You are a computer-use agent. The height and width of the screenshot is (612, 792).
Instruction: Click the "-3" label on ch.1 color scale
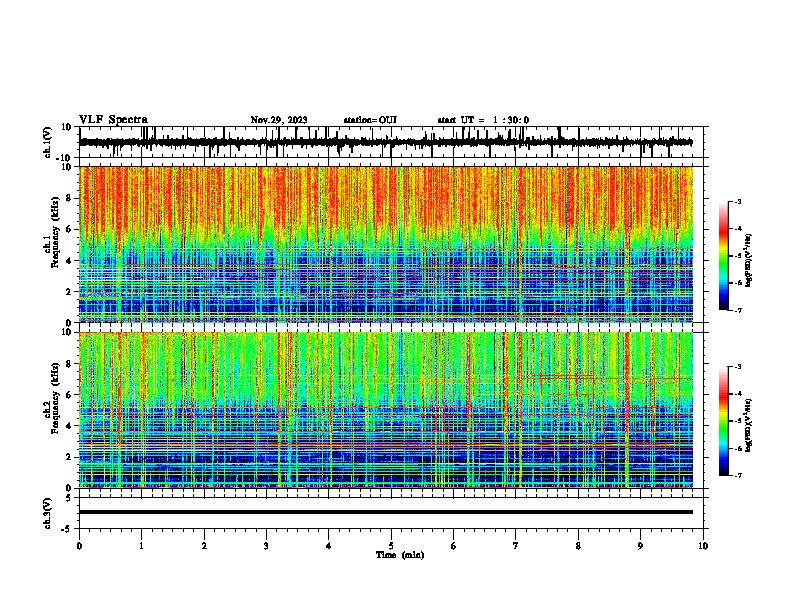[x=737, y=201]
